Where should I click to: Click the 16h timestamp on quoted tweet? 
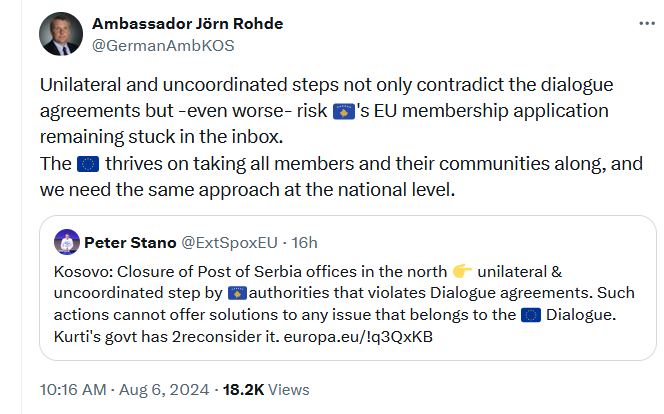(x=304, y=243)
